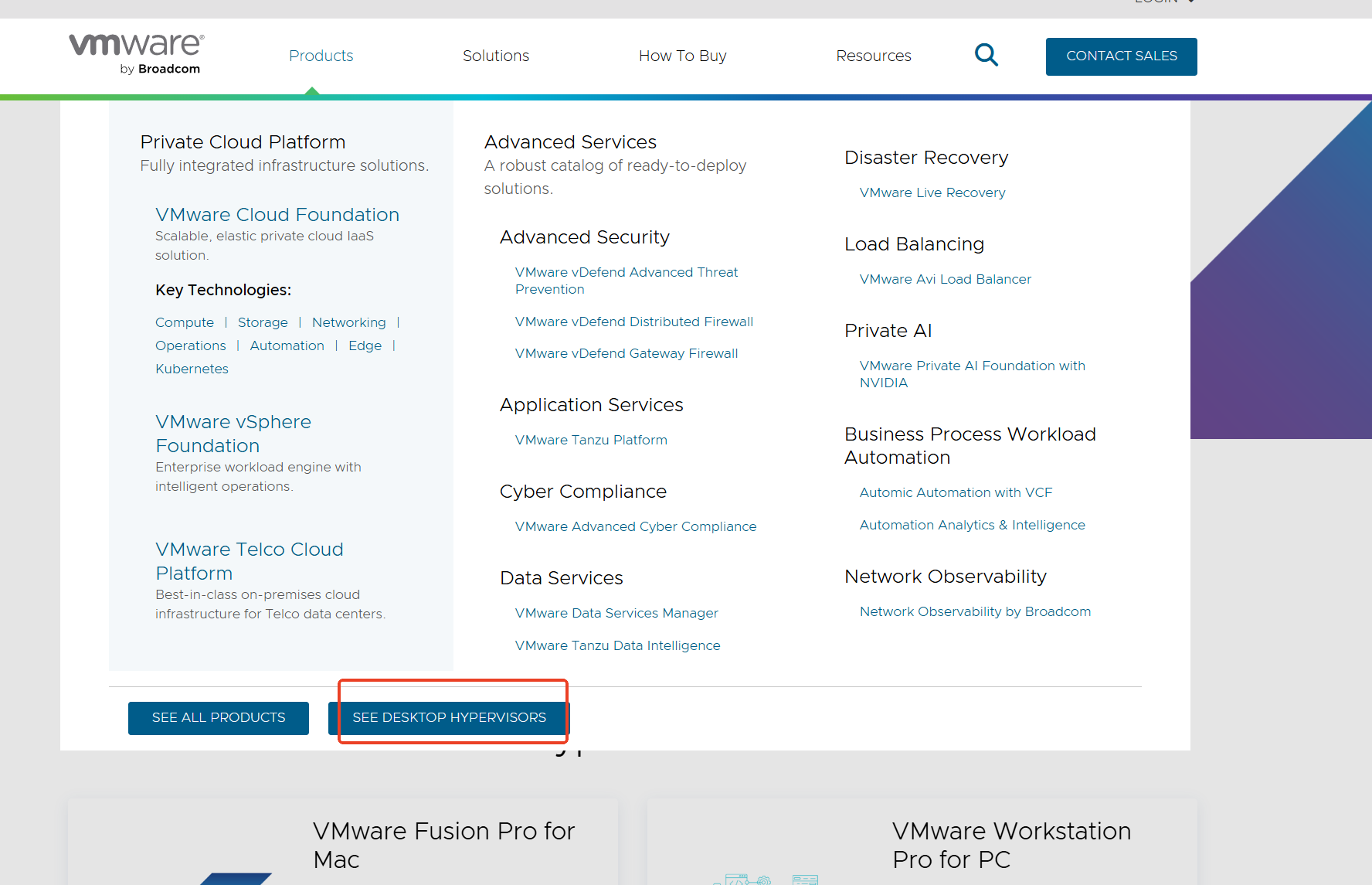Click the Disaster Recovery heading

pyautogui.click(x=926, y=158)
